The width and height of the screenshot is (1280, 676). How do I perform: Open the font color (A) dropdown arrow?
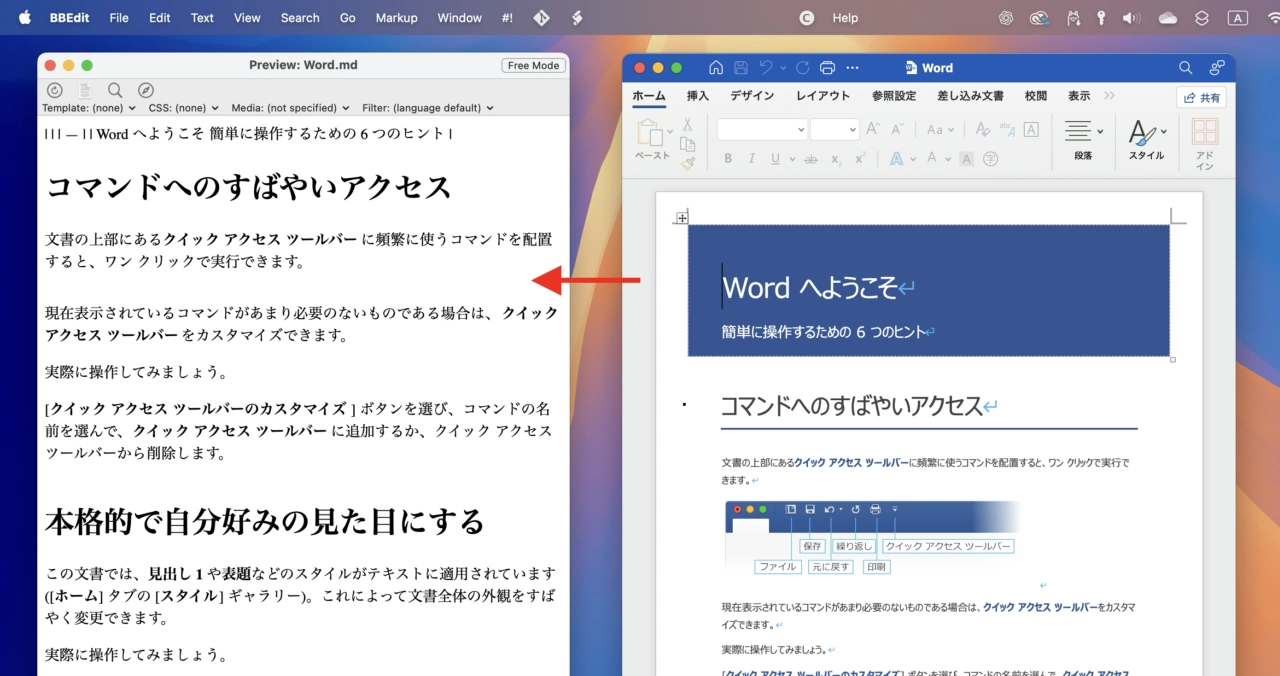946,159
